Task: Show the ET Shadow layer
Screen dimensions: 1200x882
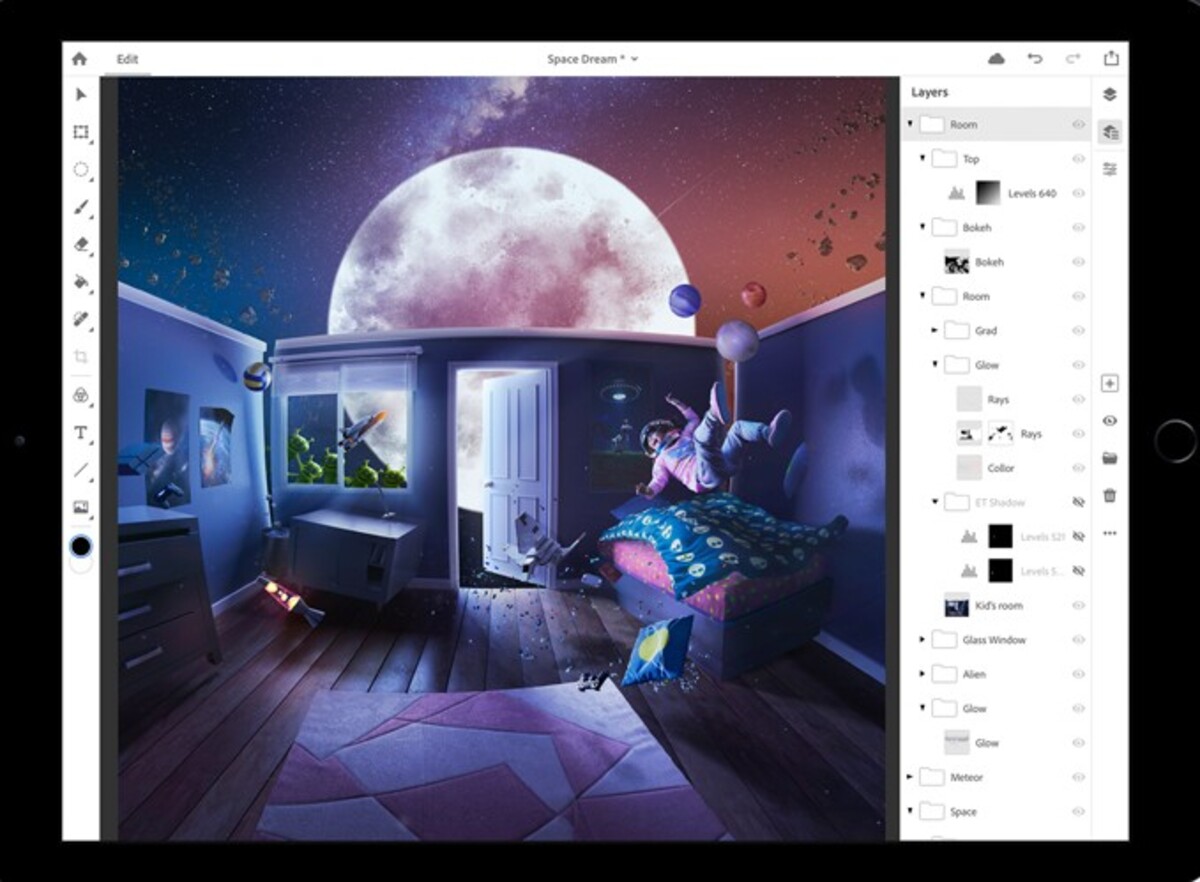Action: pyautogui.click(x=1078, y=502)
